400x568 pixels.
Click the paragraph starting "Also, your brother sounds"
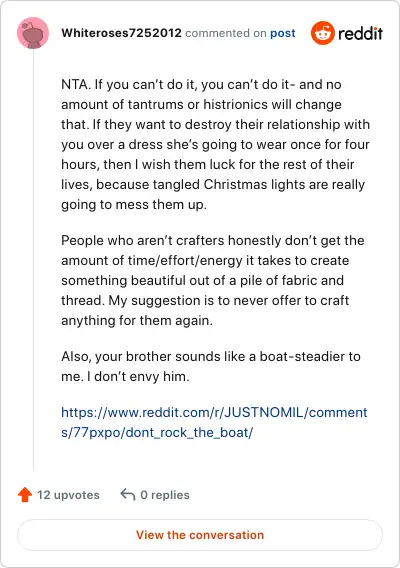[x=211, y=367]
